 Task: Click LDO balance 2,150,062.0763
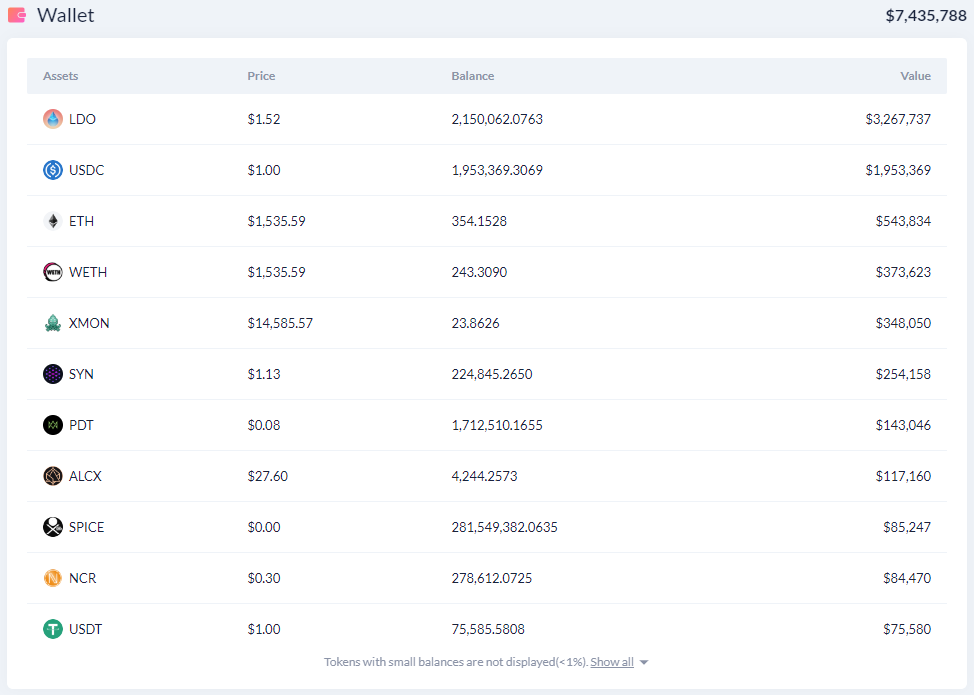point(497,119)
